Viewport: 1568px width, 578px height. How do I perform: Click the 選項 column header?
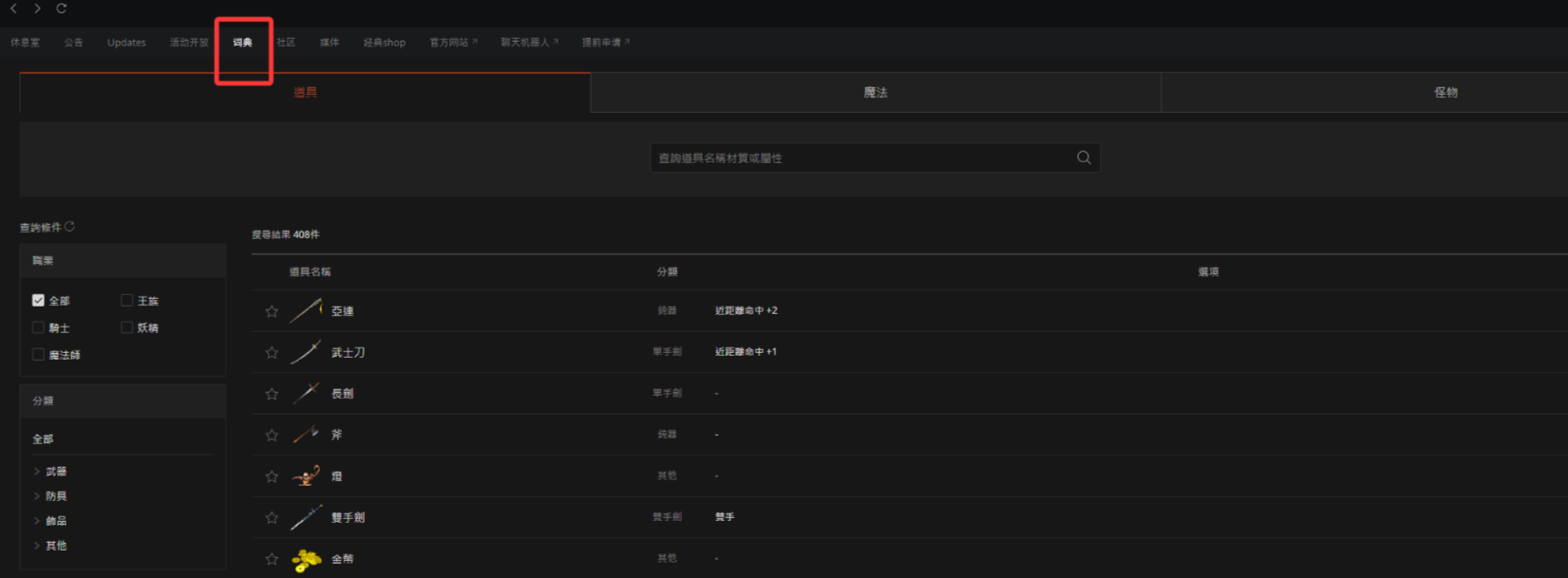[x=1208, y=271]
